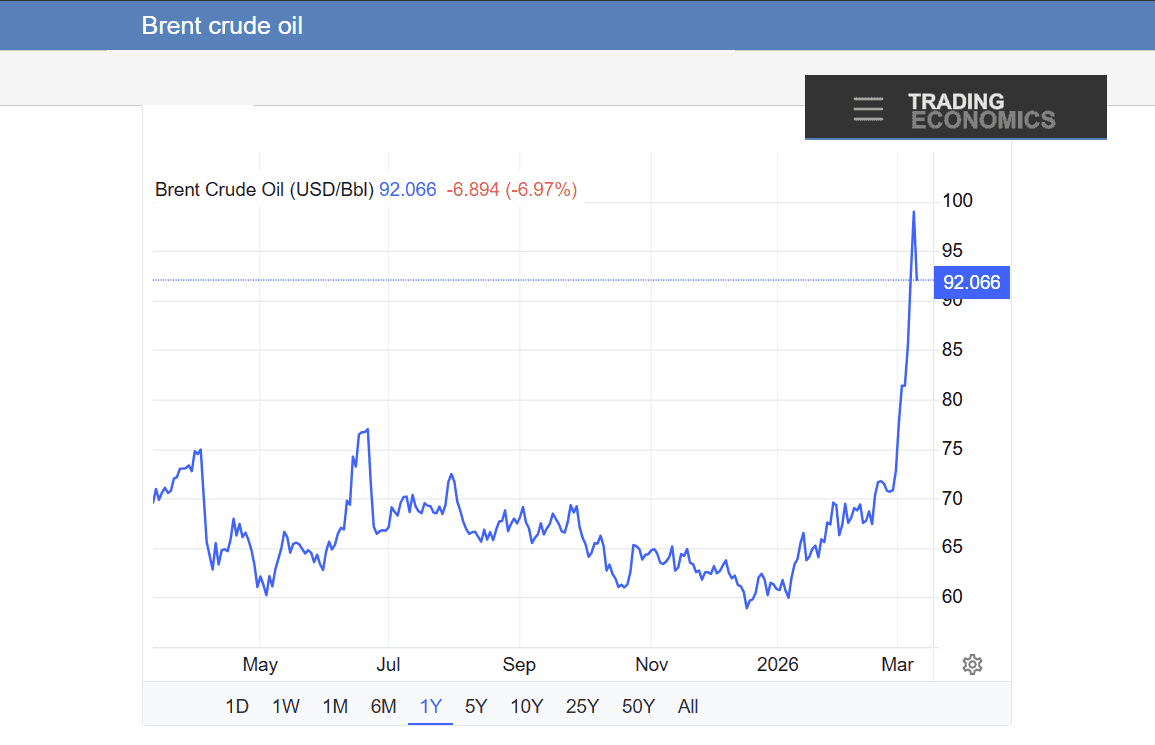
Task: Switch to 5Y time range
Action: coord(476,707)
